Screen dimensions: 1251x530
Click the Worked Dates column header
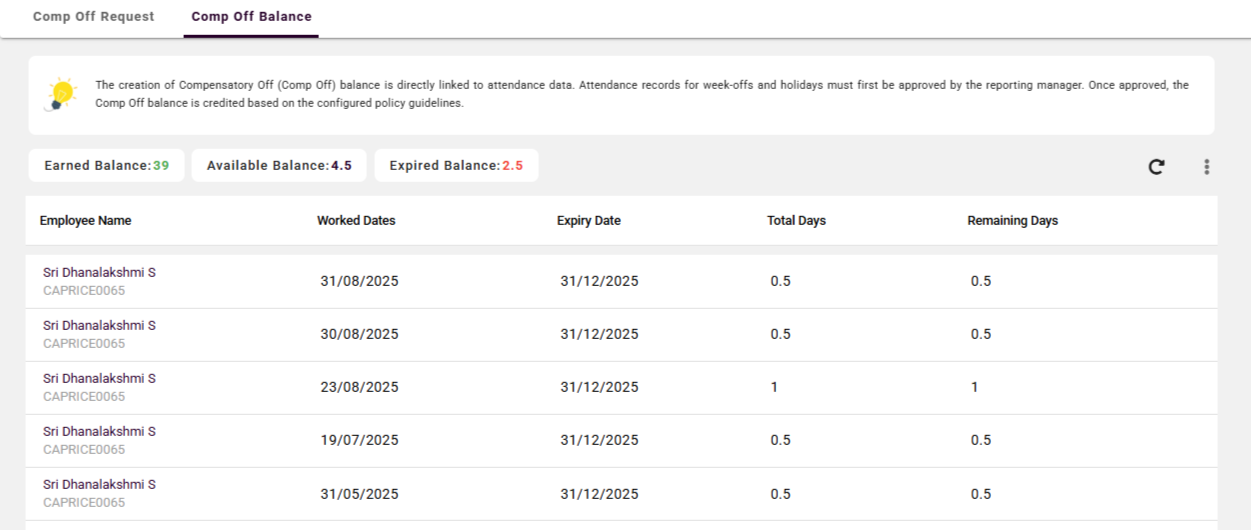(356, 221)
